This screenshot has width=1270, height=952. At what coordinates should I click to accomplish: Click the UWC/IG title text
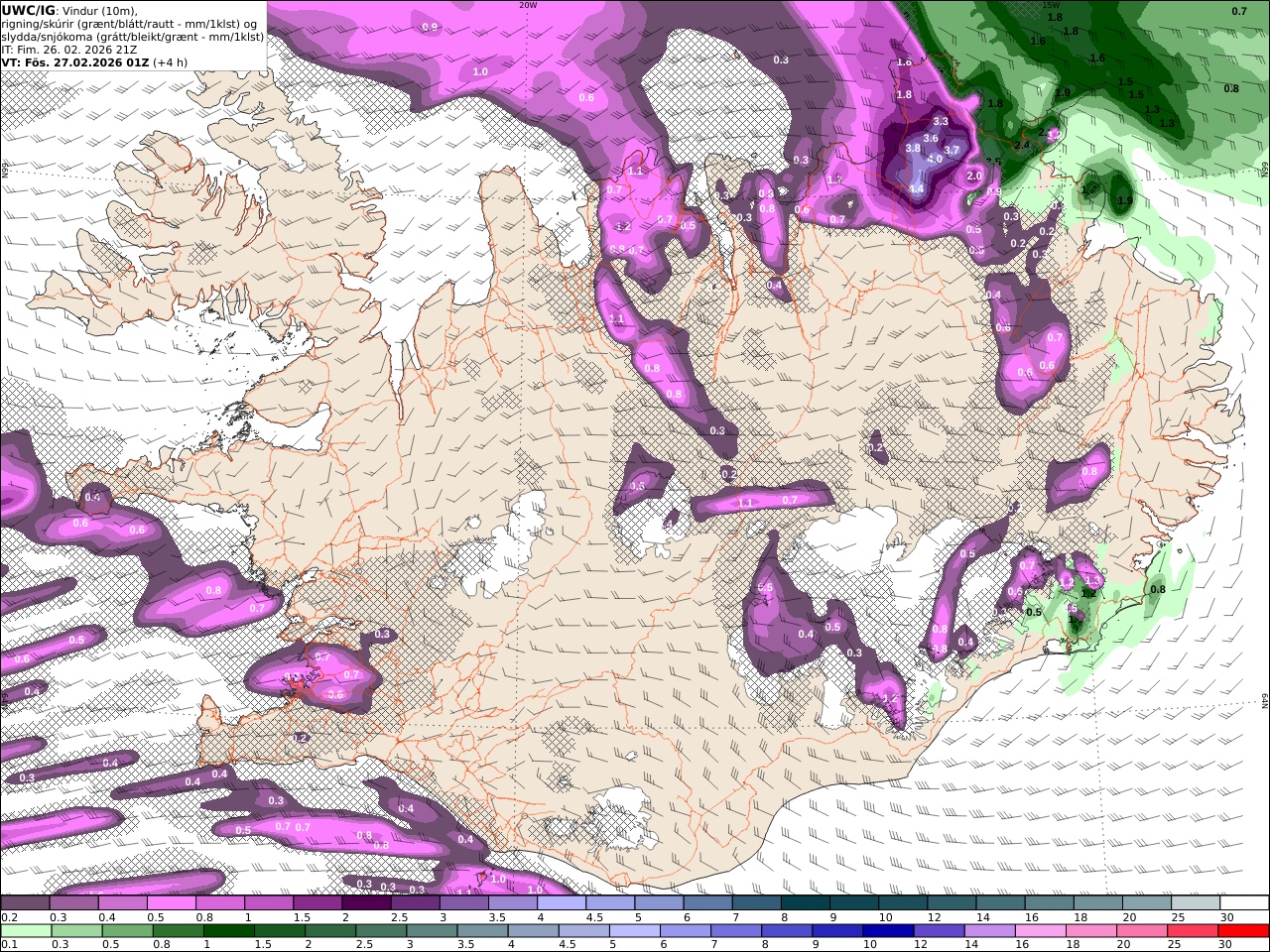click(29, 10)
